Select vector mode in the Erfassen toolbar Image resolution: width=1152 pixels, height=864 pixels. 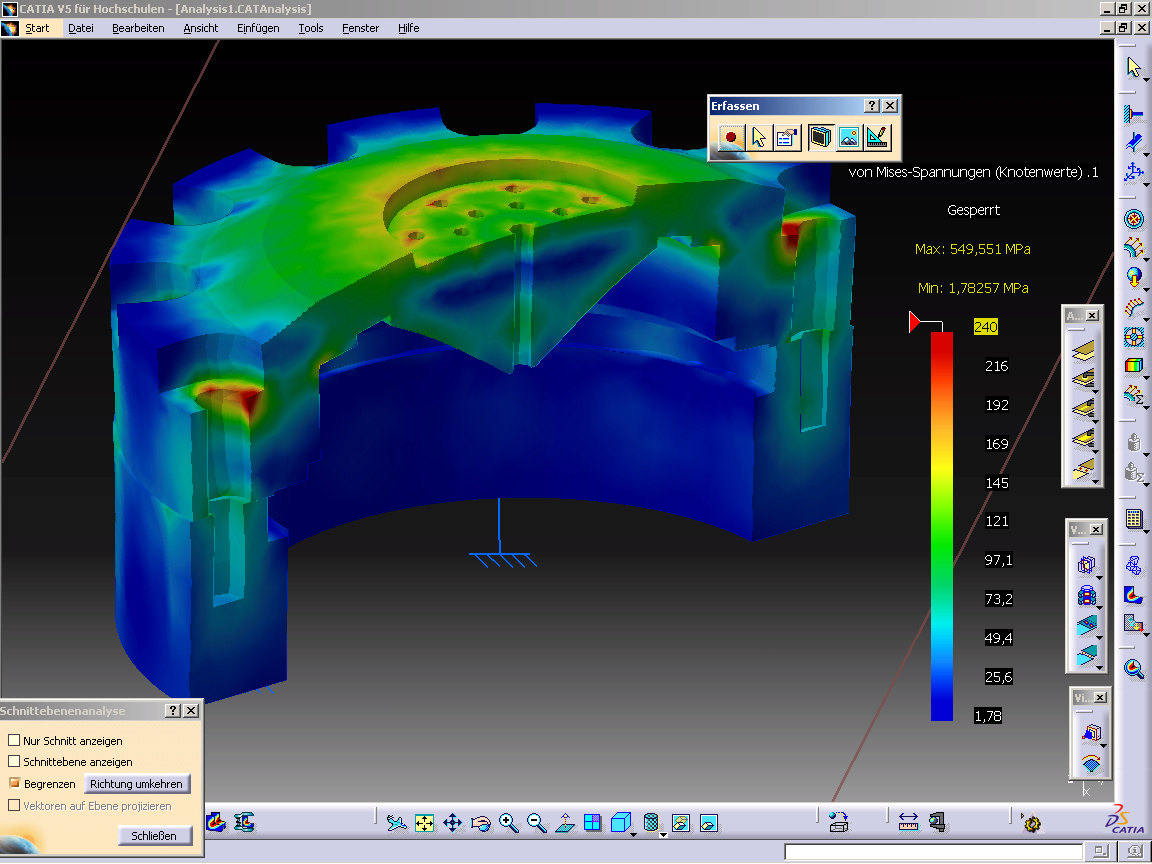pos(877,137)
